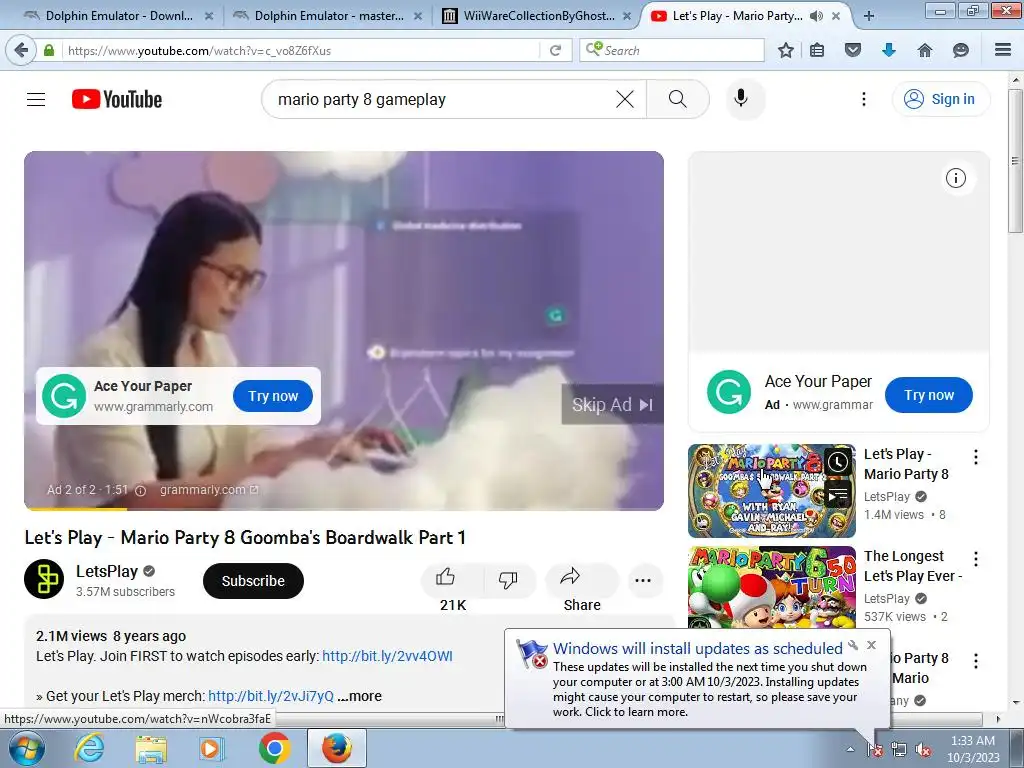Open the bookmarks list icon in toolbar
The height and width of the screenshot is (768, 1024).
pyautogui.click(x=817, y=50)
